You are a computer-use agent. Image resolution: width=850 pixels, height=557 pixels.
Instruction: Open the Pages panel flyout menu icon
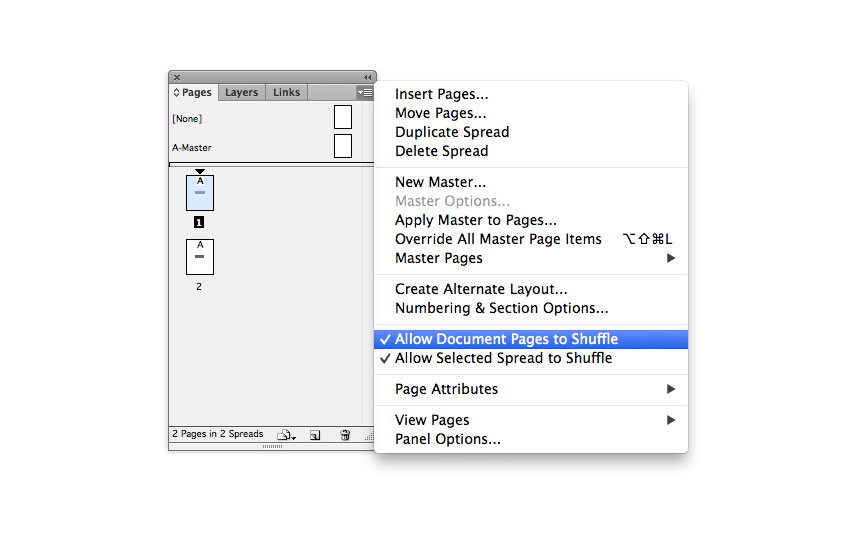365,92
